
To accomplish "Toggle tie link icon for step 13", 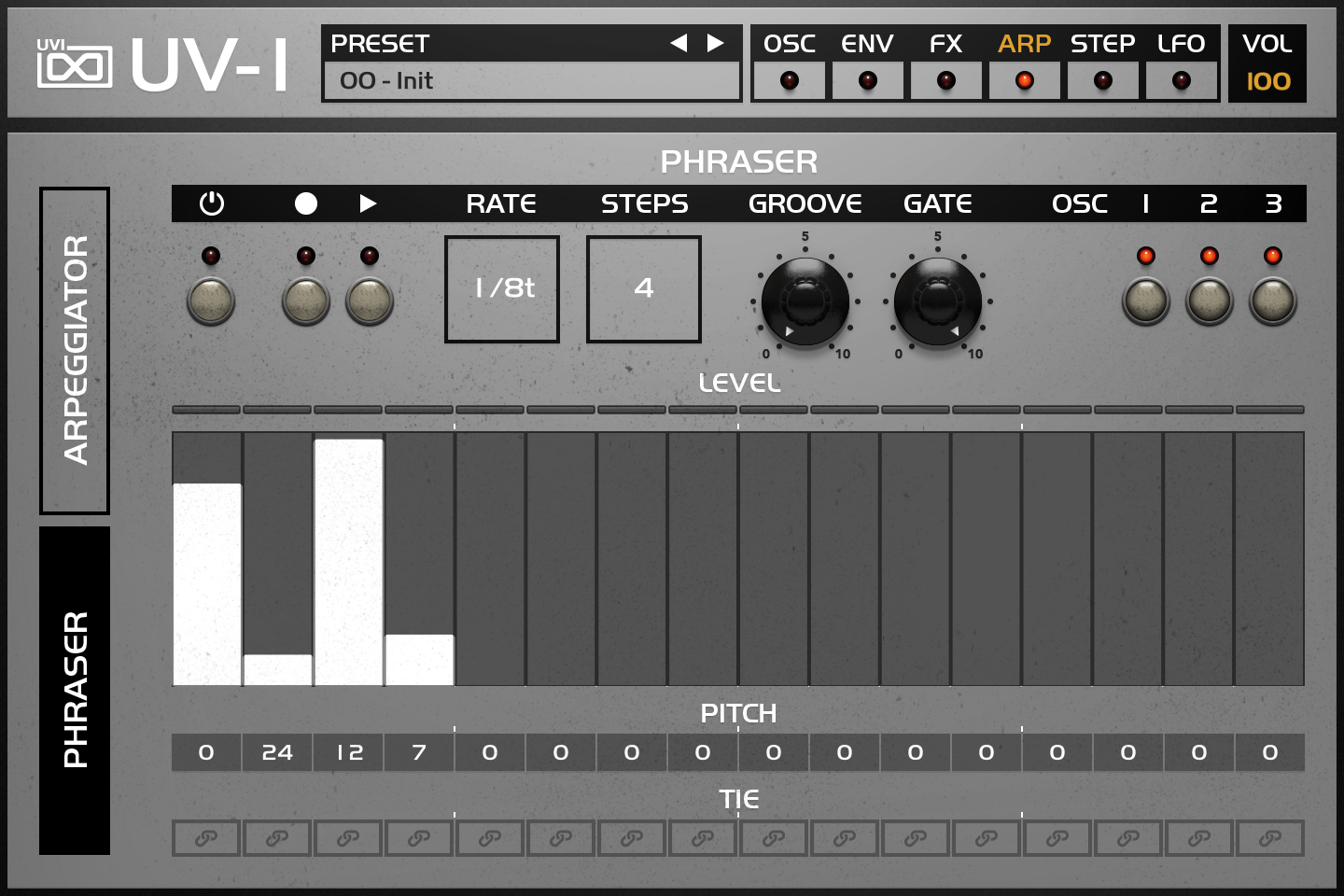I will click(x=1058, y=838).
